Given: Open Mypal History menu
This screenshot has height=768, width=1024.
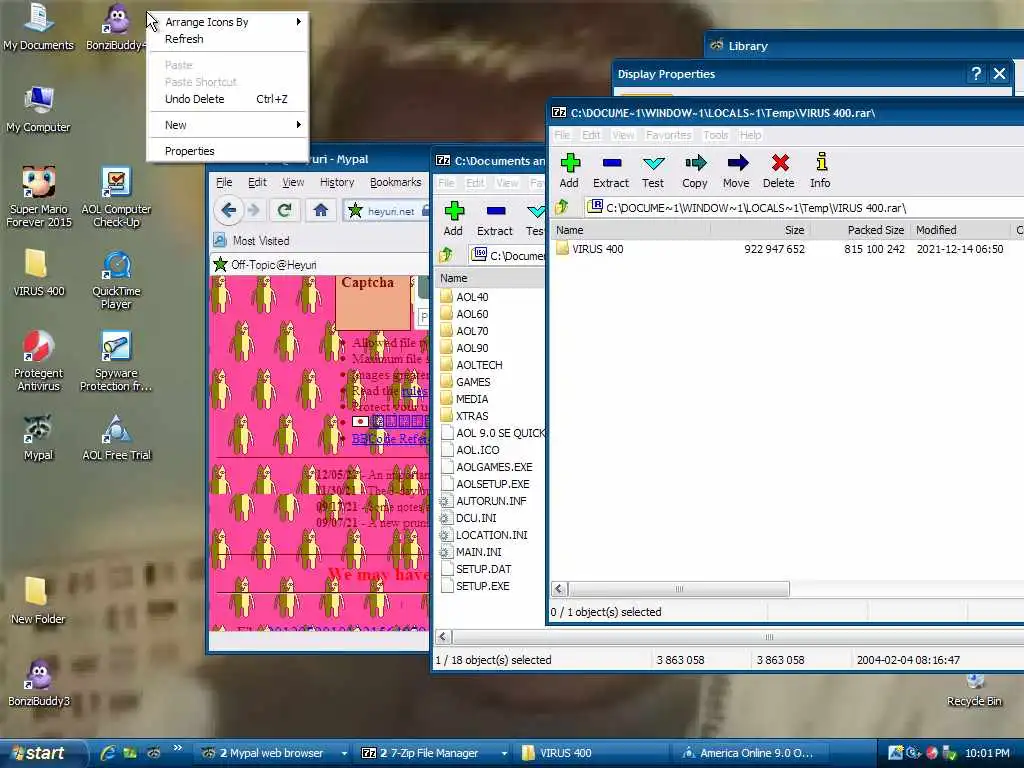Looking at the screenshot, I should [337, 182].
